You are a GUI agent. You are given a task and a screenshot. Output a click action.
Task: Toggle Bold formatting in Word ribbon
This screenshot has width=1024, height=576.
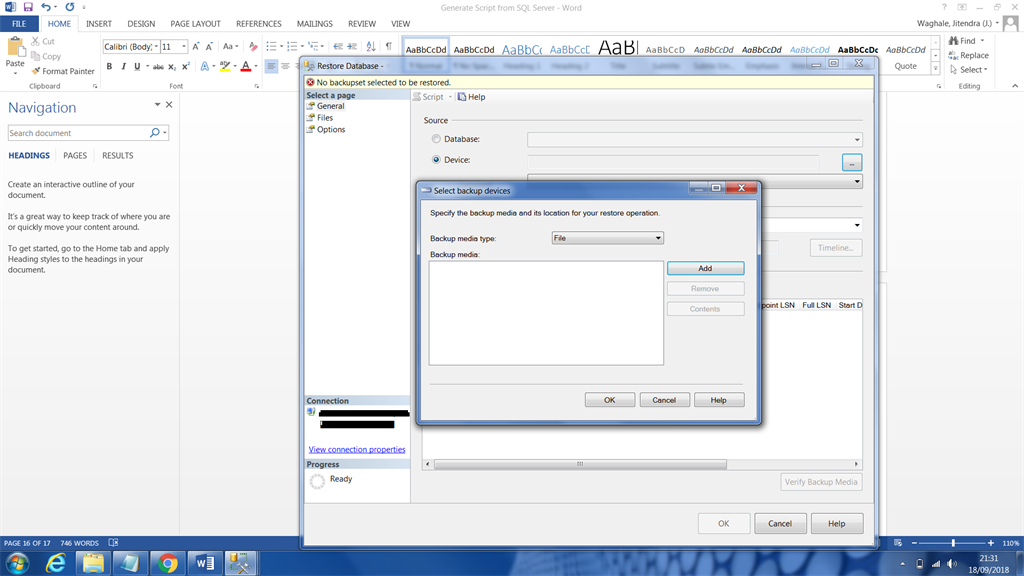[x=109, y=67]
